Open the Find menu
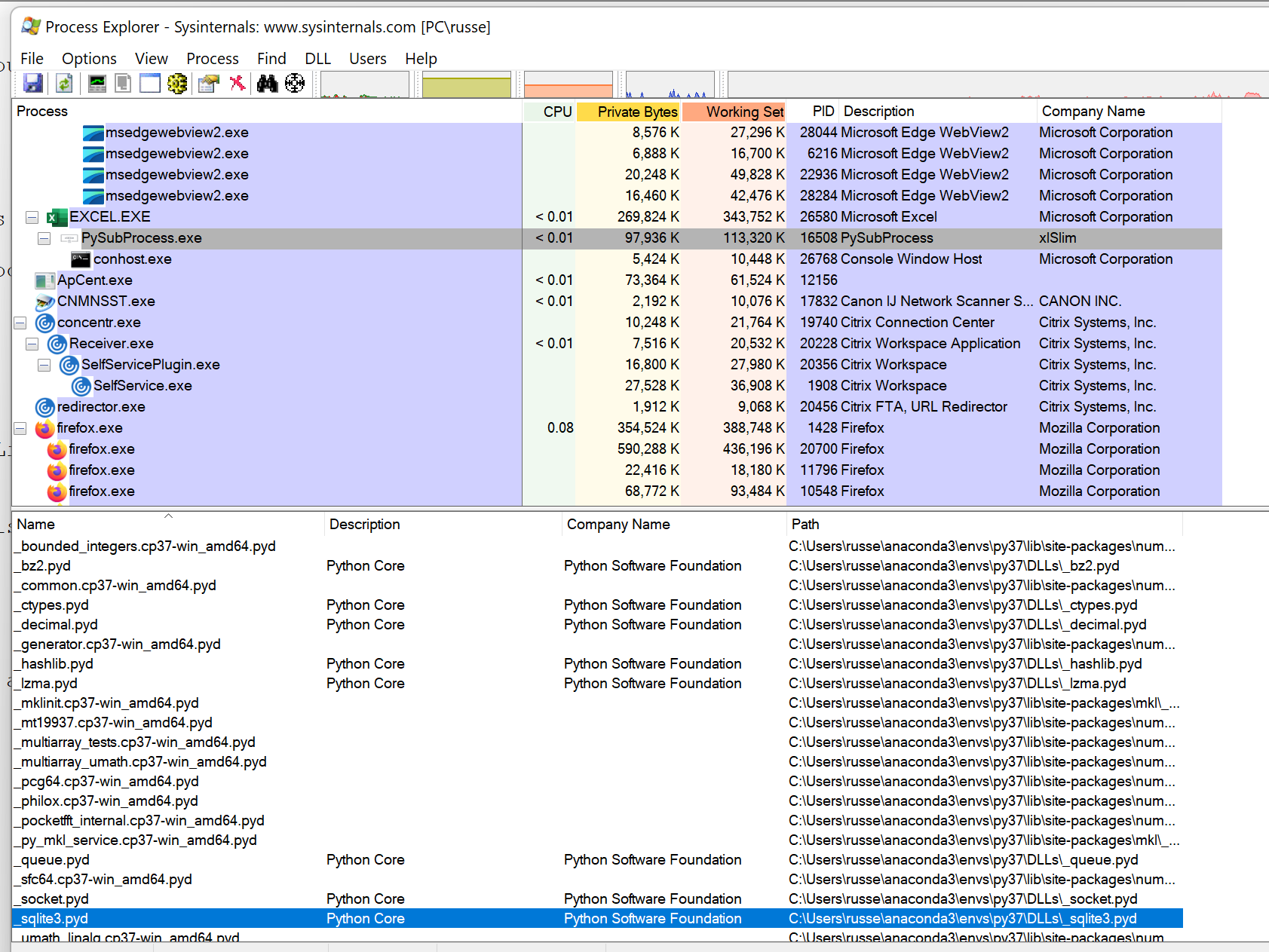Image resolution: width=1269 pixels, height=952 pixels. coord(271,59)
